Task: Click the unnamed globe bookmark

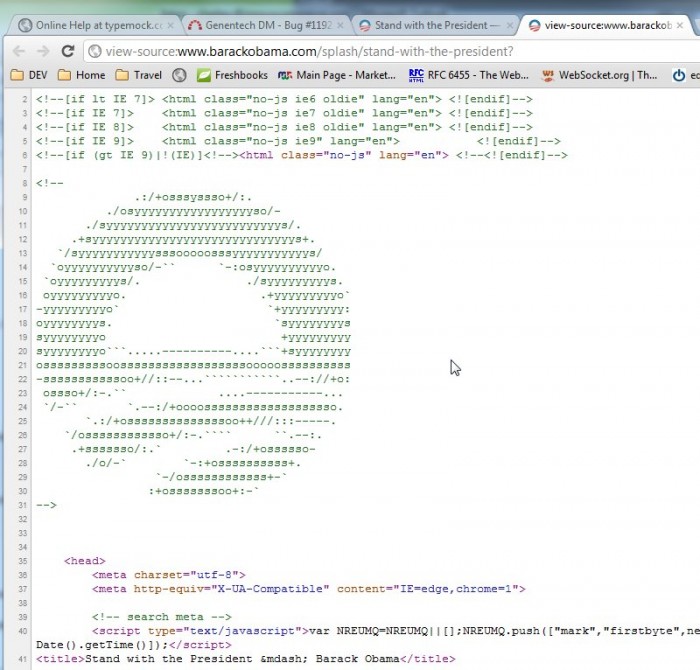Action: click(179, 75)
